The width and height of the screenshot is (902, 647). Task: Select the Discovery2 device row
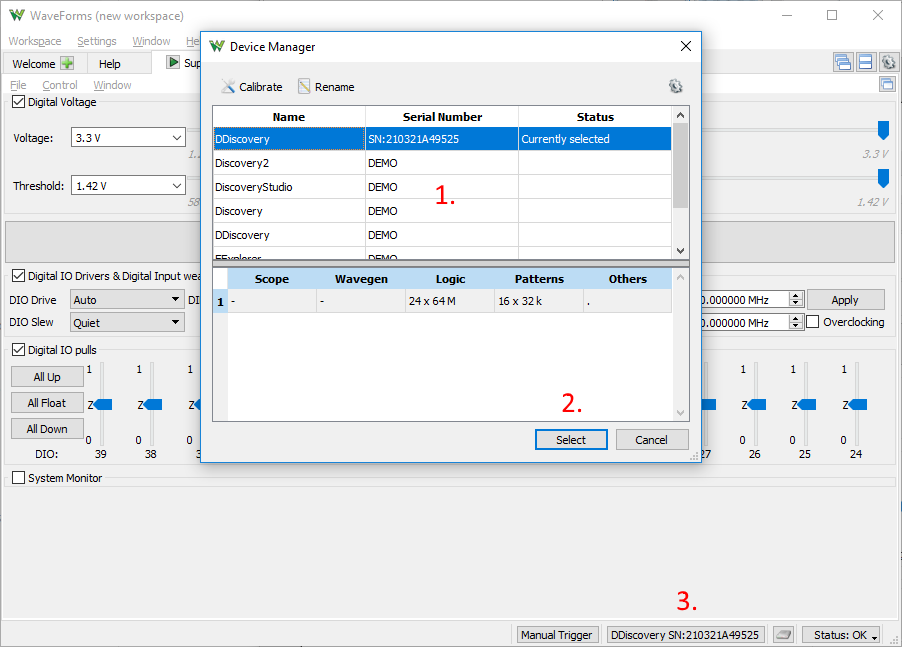point(442,163)
